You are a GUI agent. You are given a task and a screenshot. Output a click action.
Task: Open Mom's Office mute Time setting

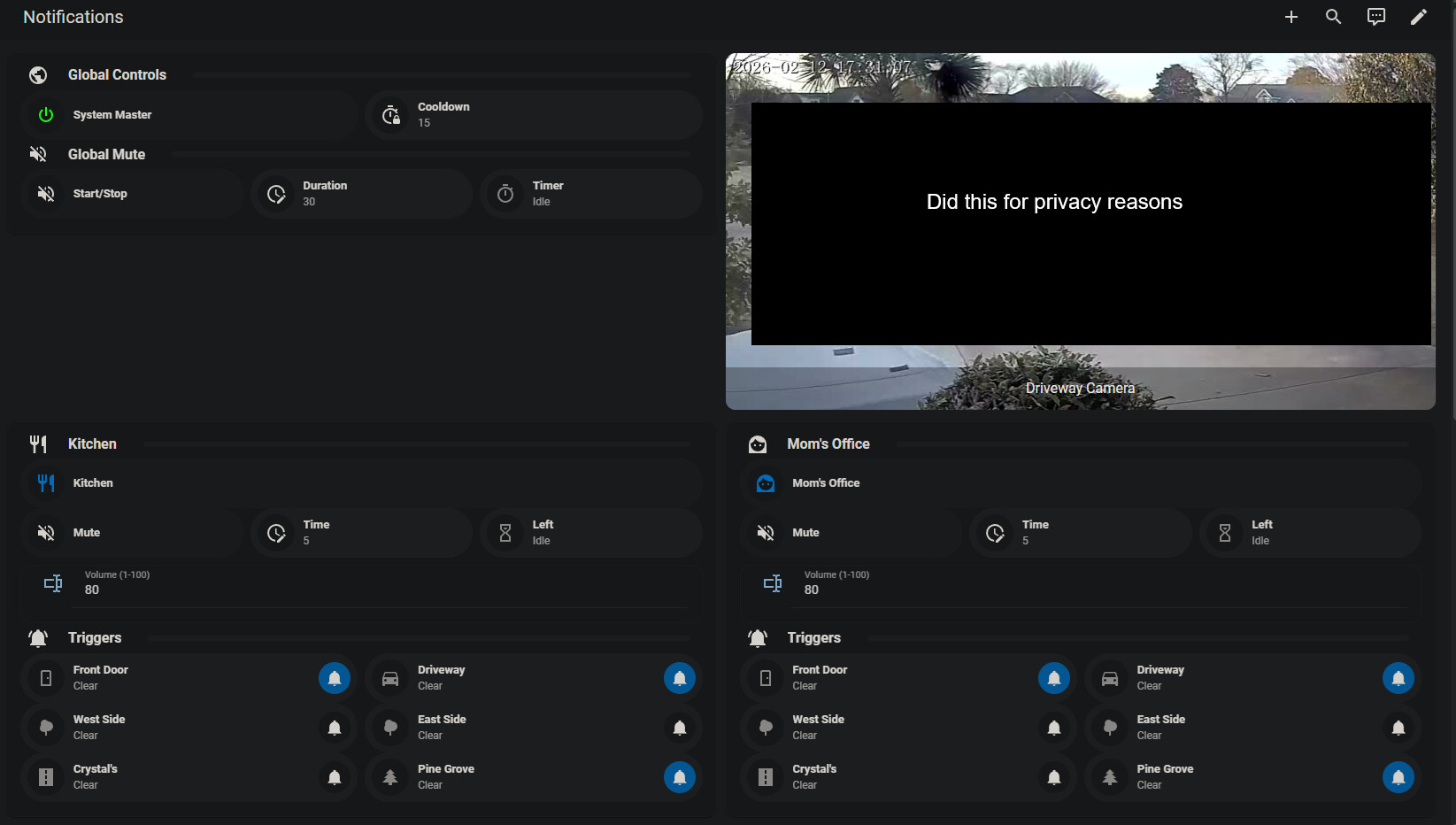click(x=1080, y=533)
